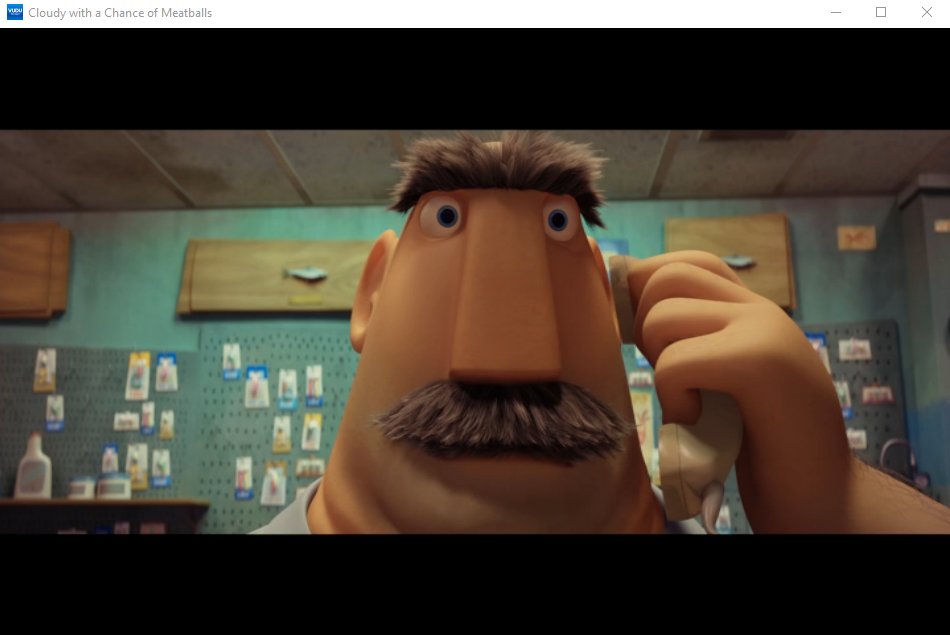This screenshot has width=950, height=635.
Task: Close the Cloudy with a Chance of Meatballs window
Action: tap(927, 12)
